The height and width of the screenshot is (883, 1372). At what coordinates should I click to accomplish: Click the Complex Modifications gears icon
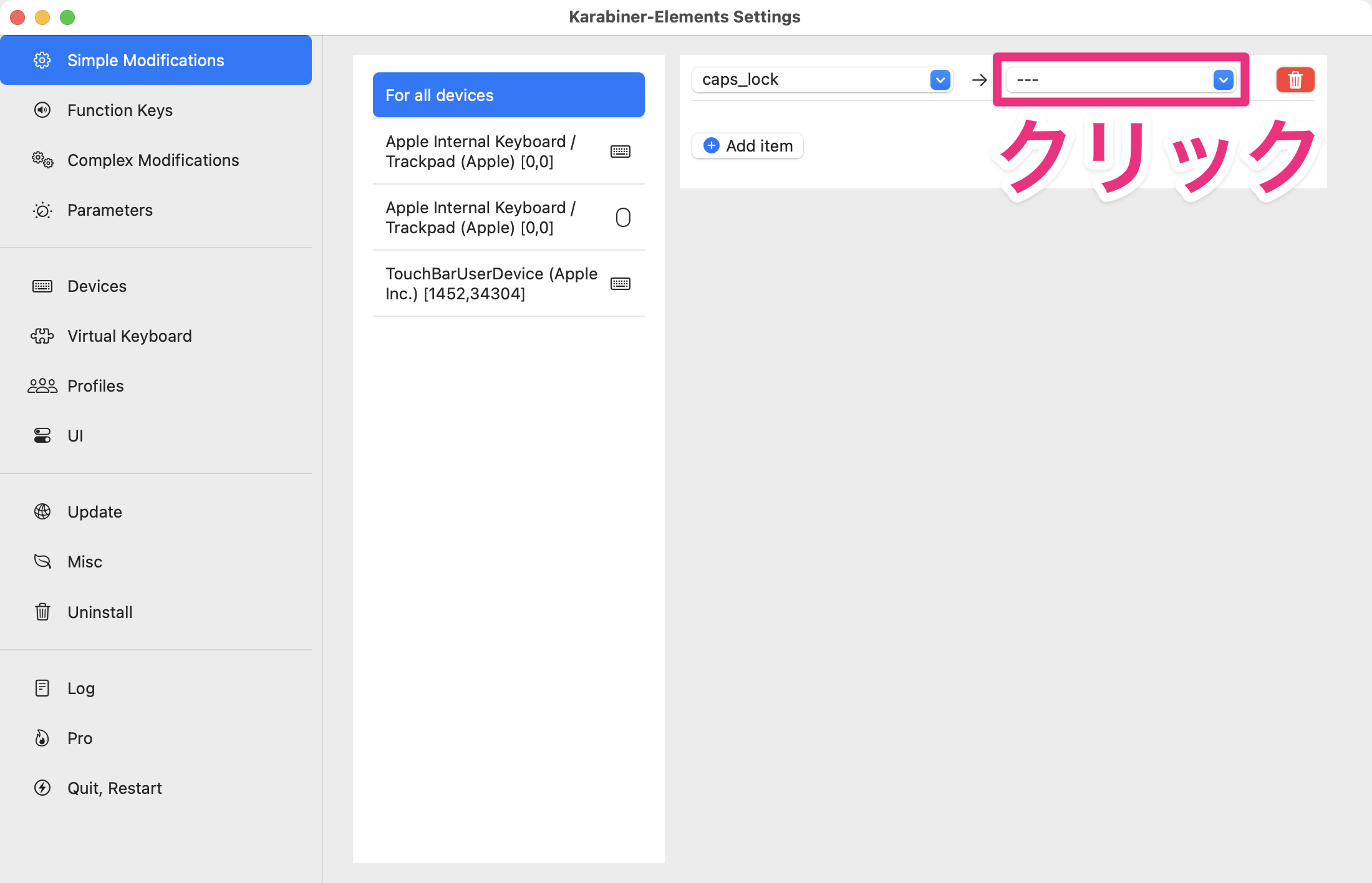click(42, 160)
